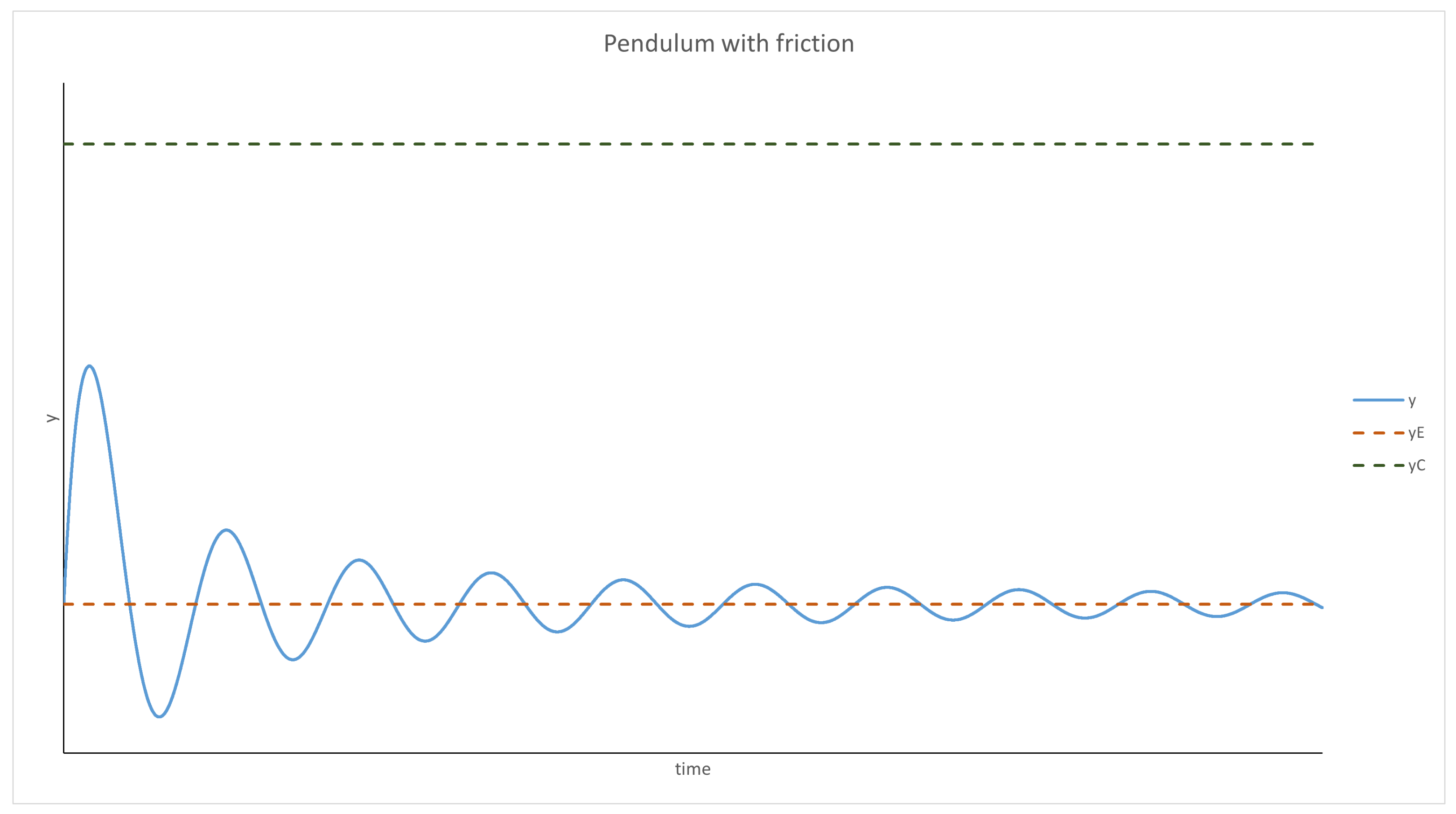Click the "time" horizontal axis title
Screen dimensions: 1456x814
point(693,769)
